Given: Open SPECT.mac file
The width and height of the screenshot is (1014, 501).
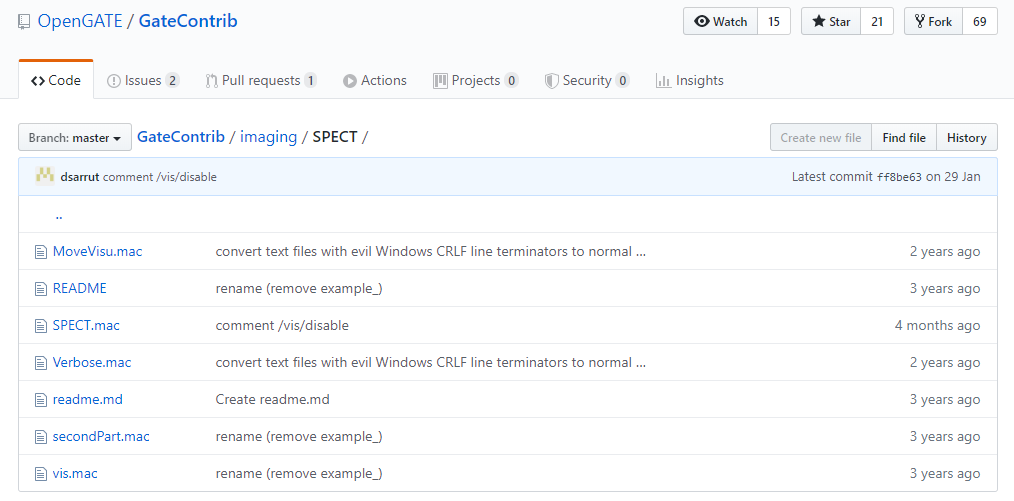Looking at the screenshot, I should pyautogui.click(x=86, y=325).
